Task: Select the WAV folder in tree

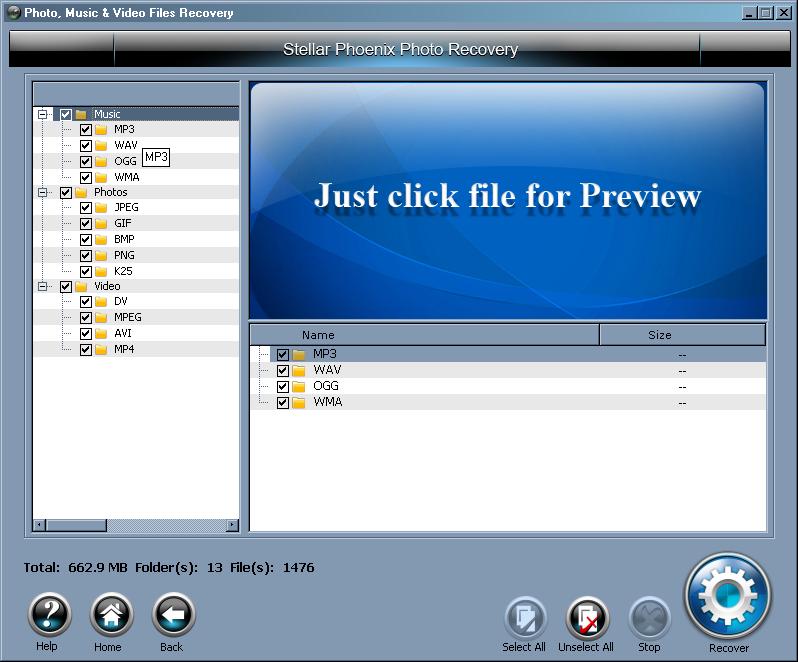Action: coord(126,145)
